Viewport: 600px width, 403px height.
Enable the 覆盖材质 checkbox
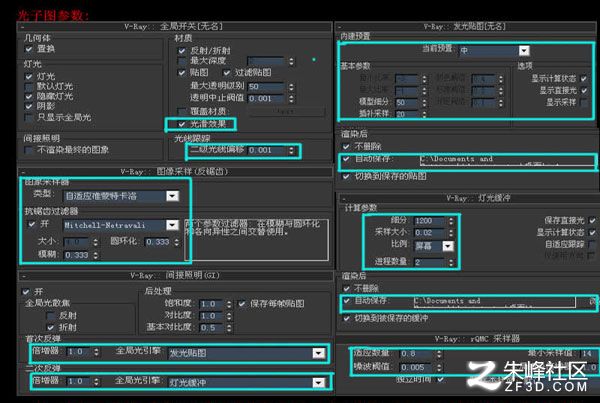(x=182, y=112)
